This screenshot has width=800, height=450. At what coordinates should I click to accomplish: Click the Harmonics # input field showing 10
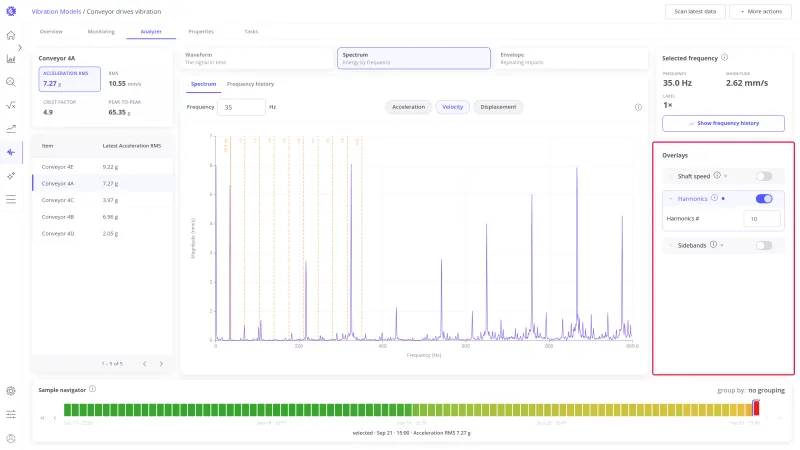point(762,218)
